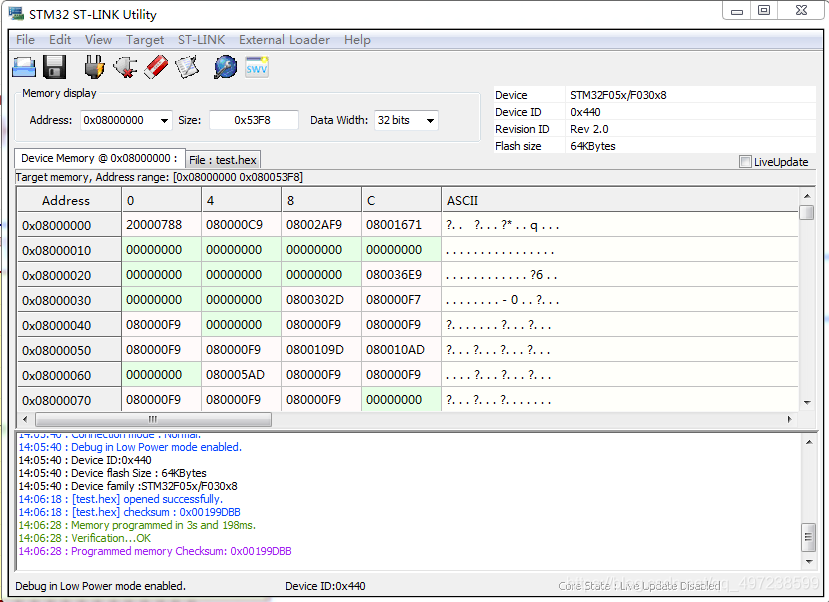829x602 pixels.
Task: Click the Save file floppy icon
Action: click(54, 68)
